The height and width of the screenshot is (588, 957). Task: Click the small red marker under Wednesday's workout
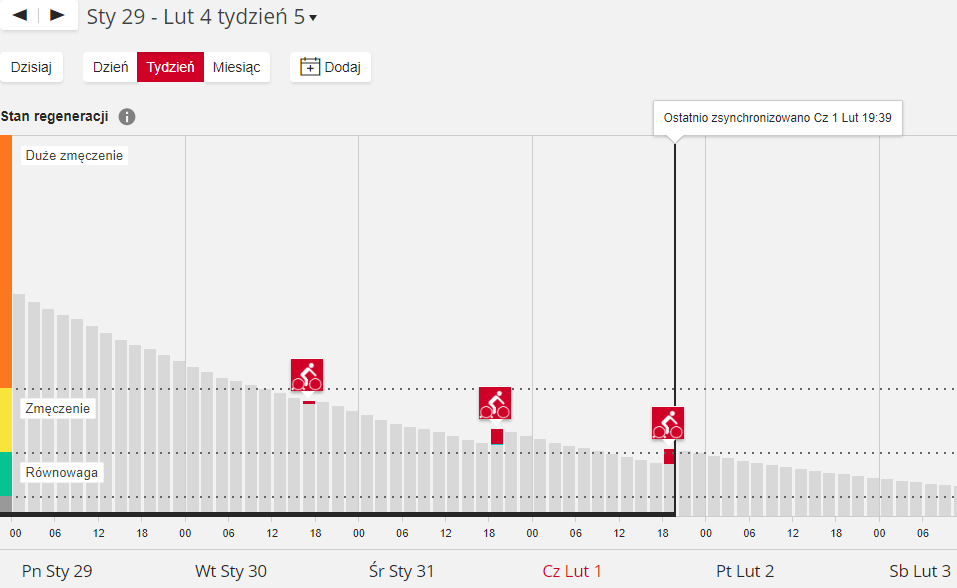coord(497,436)
